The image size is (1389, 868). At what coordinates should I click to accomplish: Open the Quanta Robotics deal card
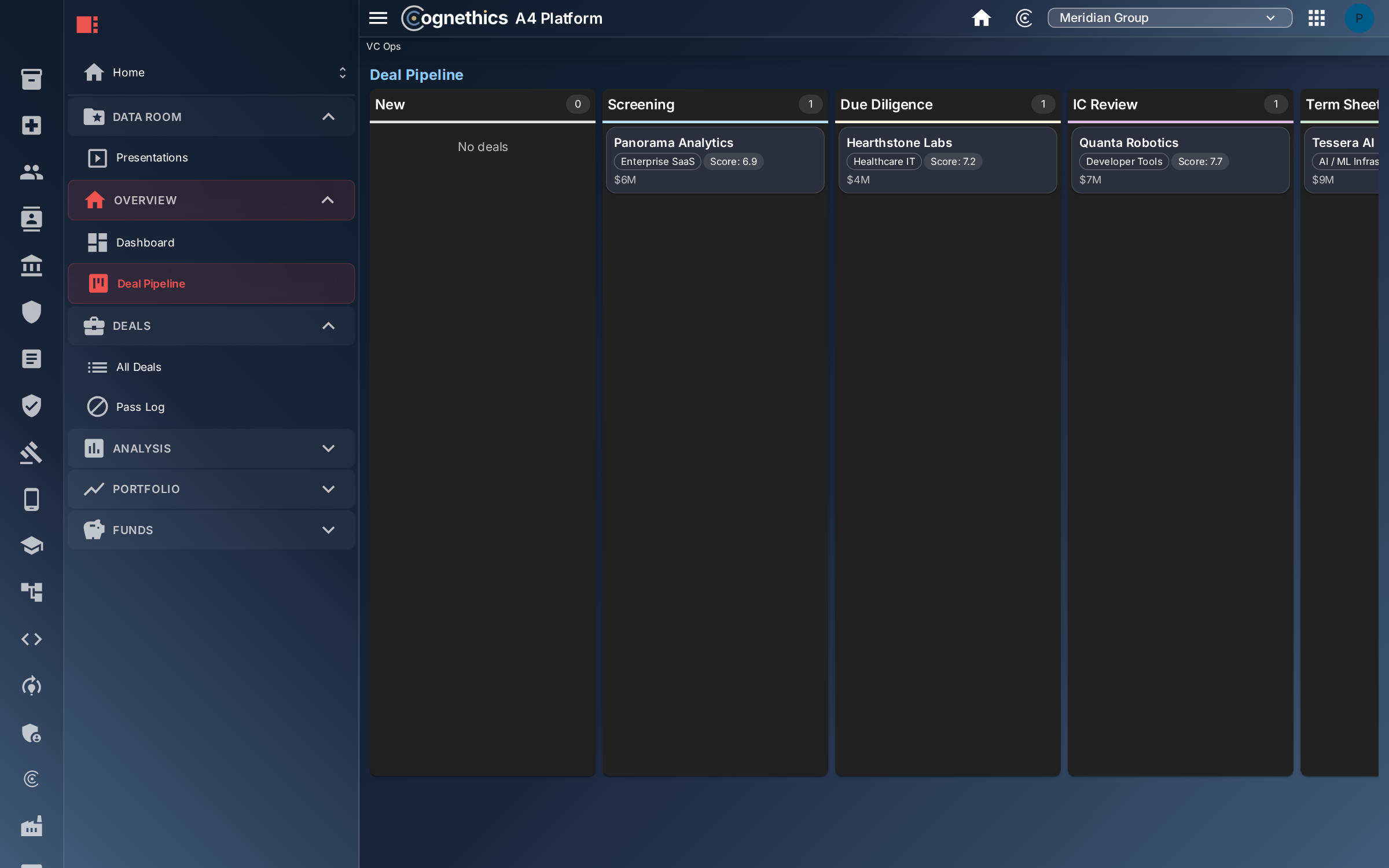pyautogui.click(x=1180, y=160)
